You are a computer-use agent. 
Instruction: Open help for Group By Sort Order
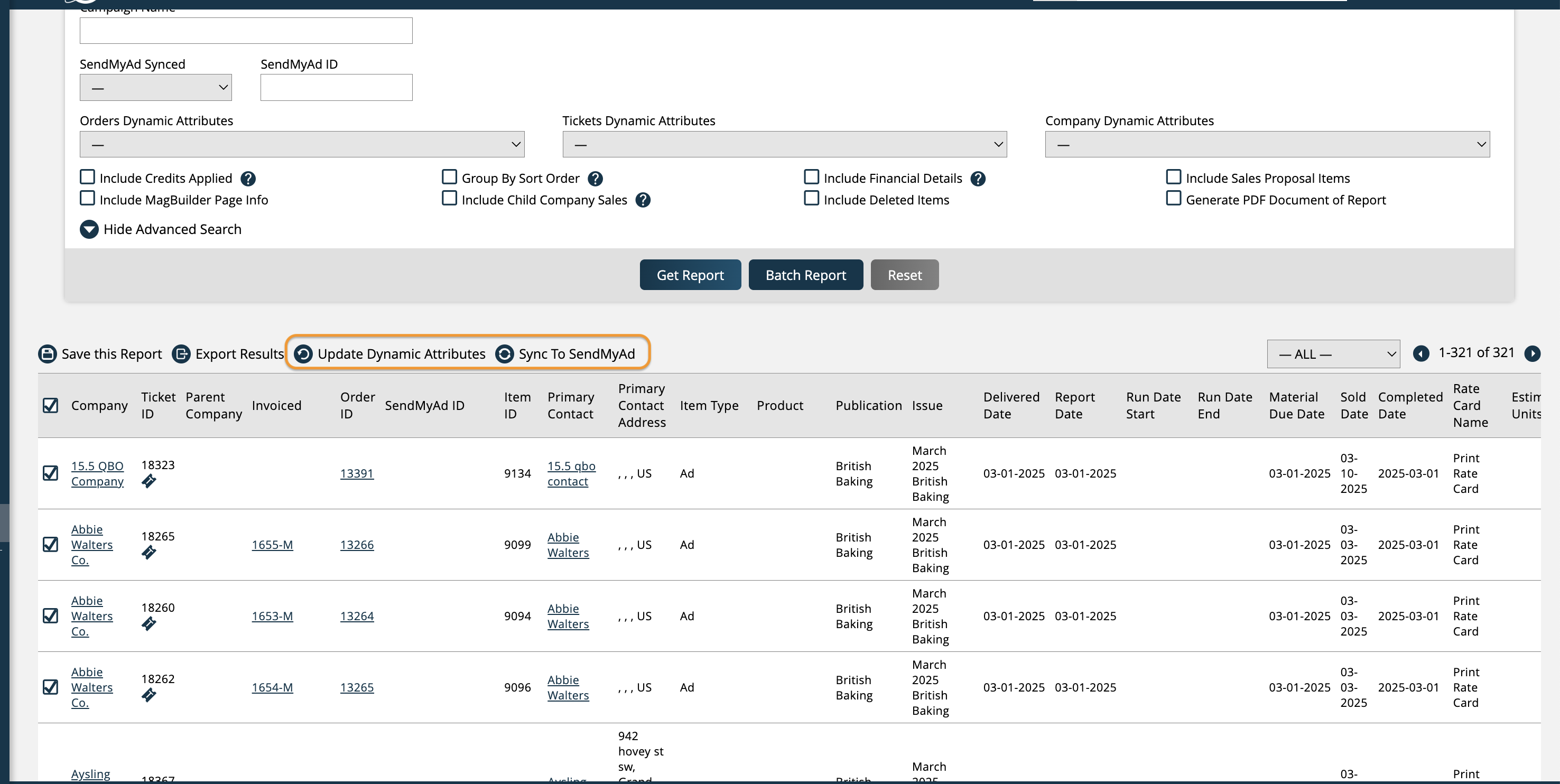pyautogui.click(x=595, y=179)
